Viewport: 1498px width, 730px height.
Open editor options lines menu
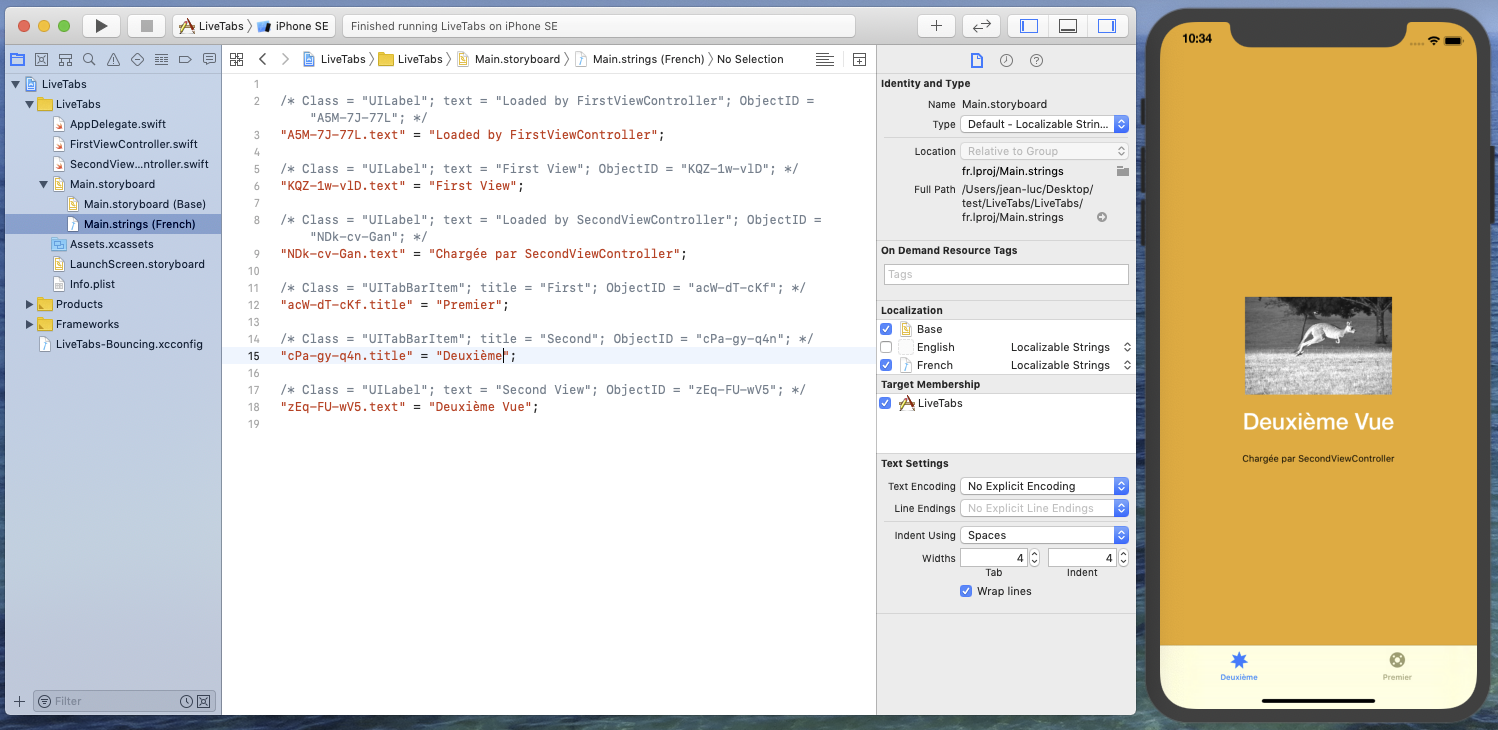pyautogui.click(x=824, y=59)
